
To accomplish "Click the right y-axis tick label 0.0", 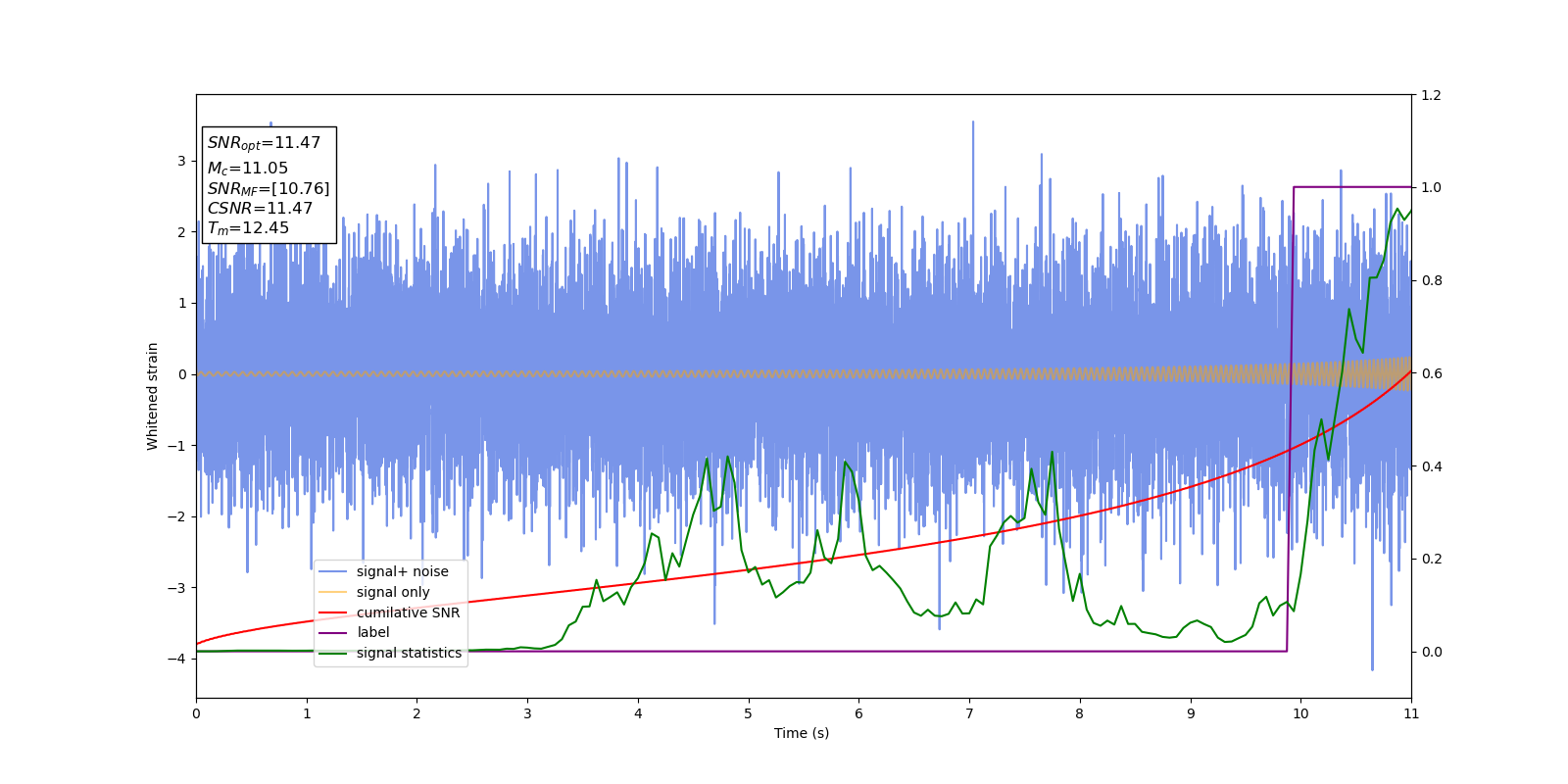I will pyautogui.click(x=1431, y=652).
